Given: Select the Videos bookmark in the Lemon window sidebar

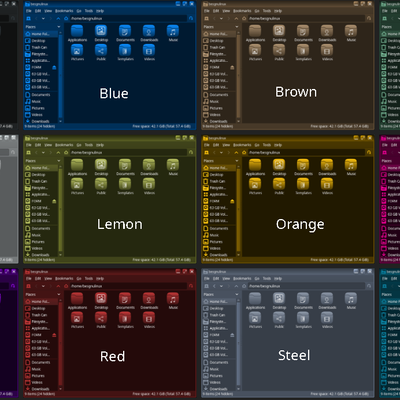Looking at the screenshot, I should point(41,248).
